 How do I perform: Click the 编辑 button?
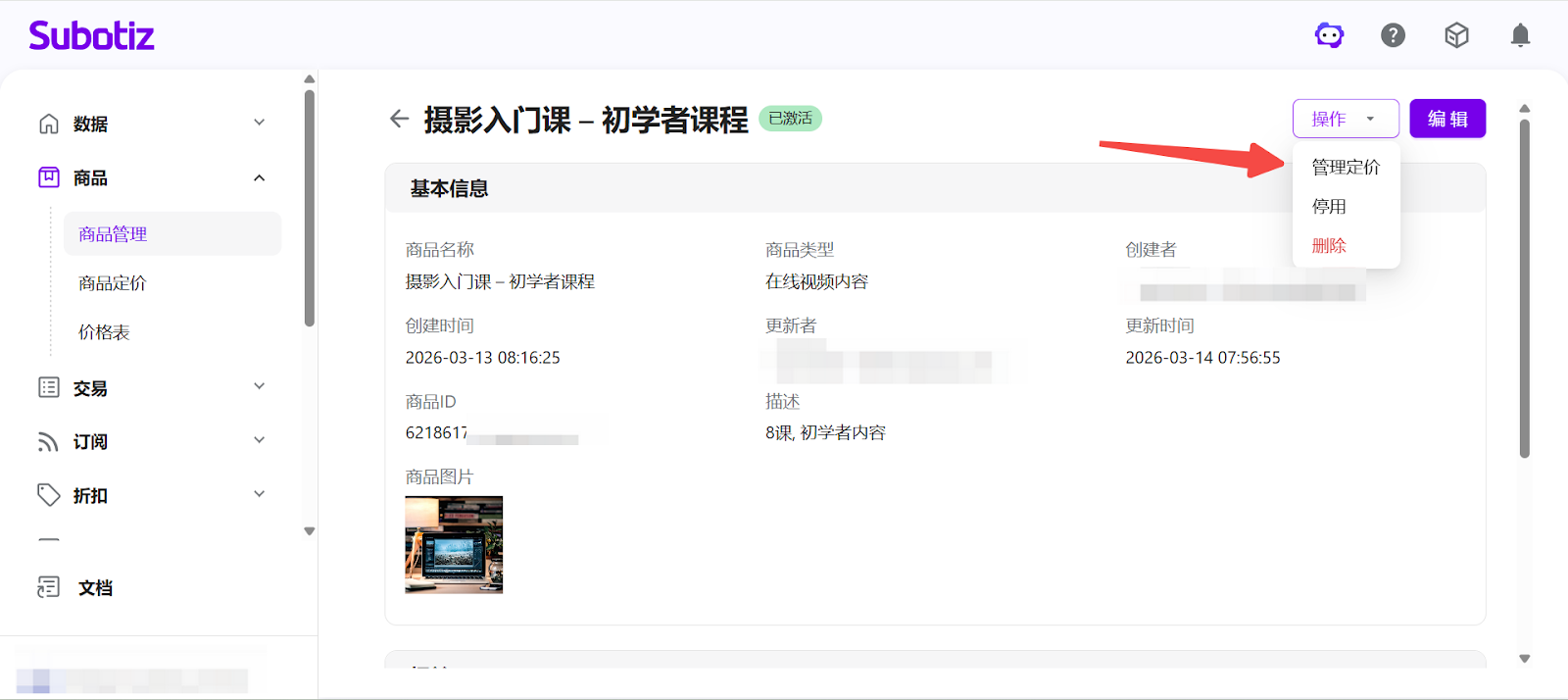point(1447,119)
